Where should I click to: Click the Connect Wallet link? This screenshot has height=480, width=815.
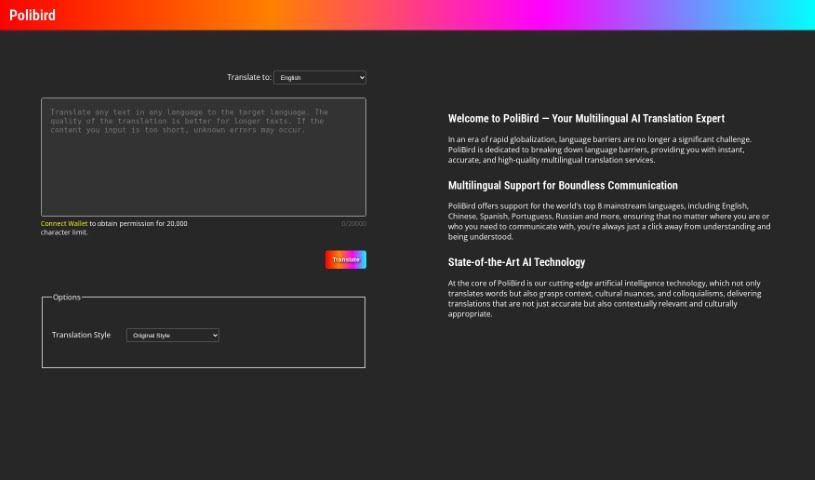[64, 224]
